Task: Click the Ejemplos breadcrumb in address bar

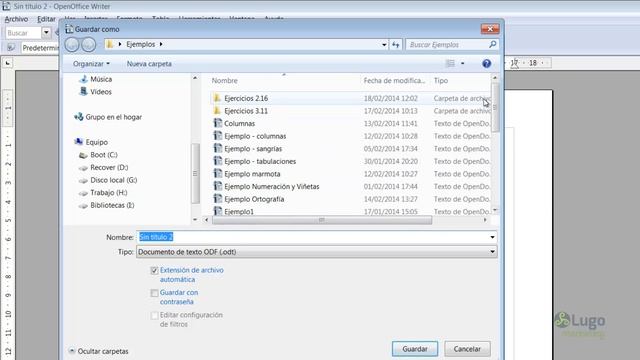Action: (140, 44)
